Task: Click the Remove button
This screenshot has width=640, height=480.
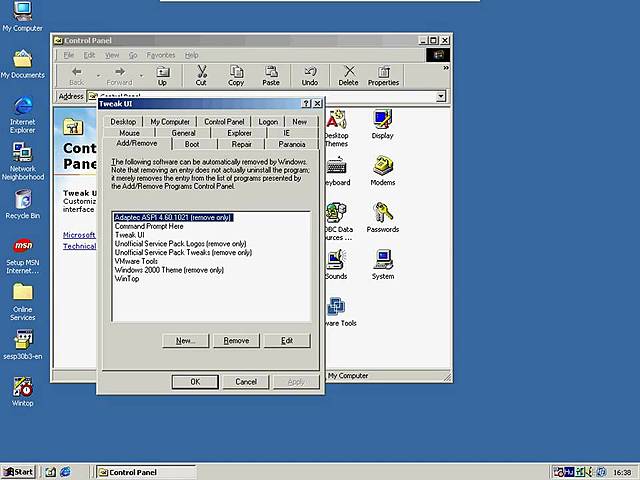Action: pos(236,340)
